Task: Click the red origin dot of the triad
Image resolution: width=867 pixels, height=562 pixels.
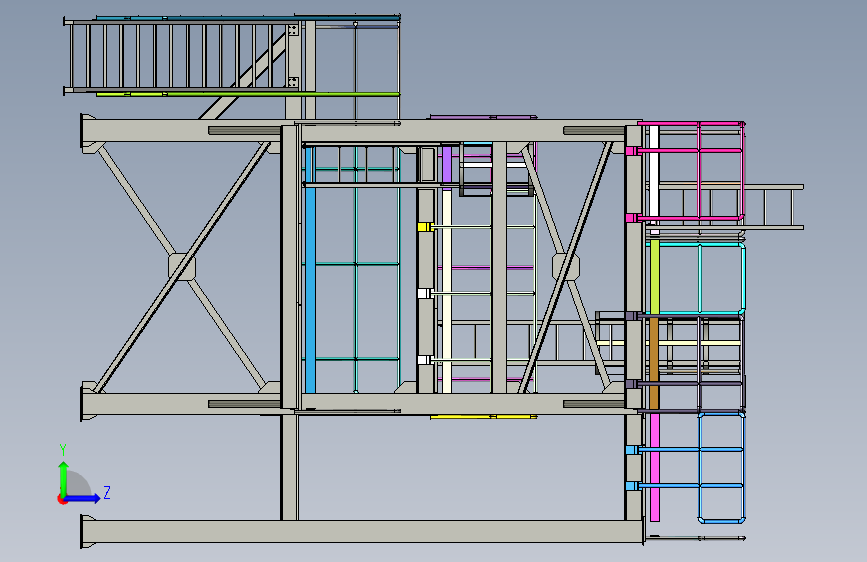Action: point(62,499)
